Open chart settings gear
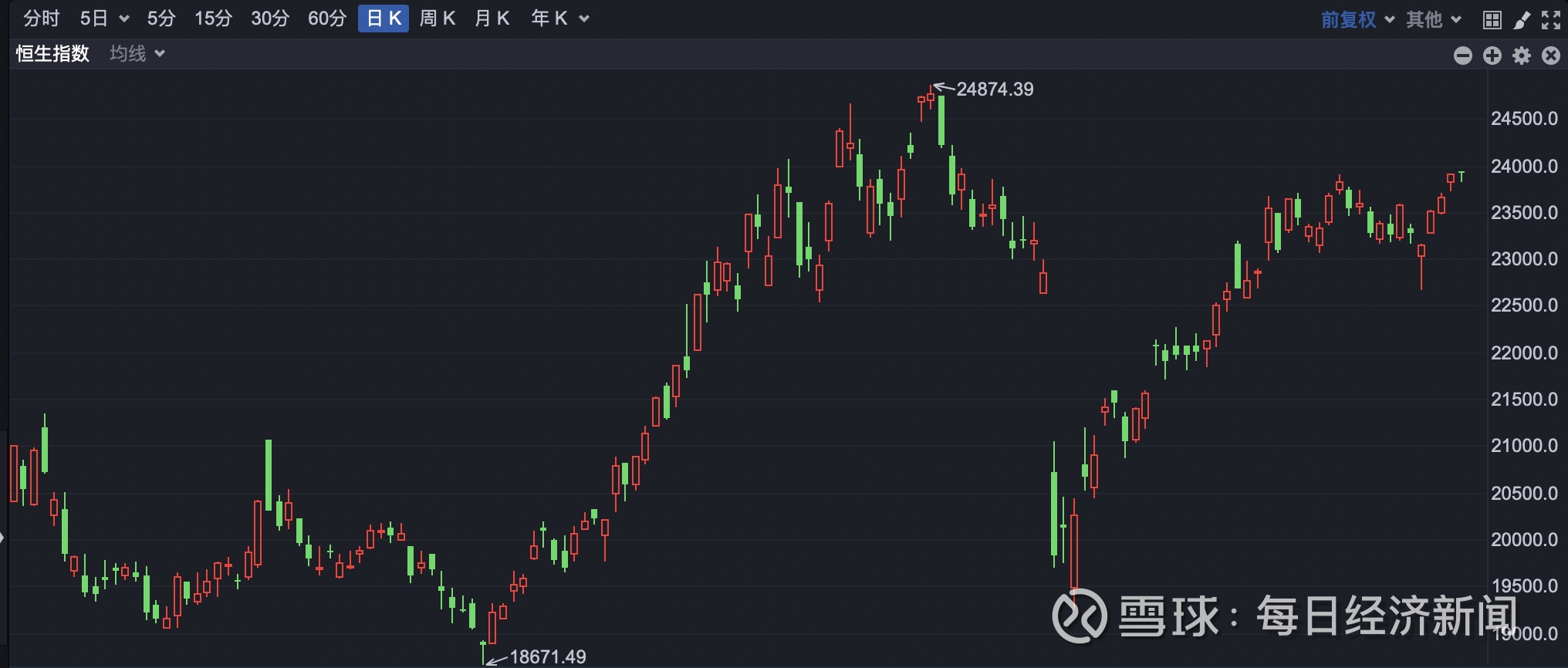 coord(1522,56)
